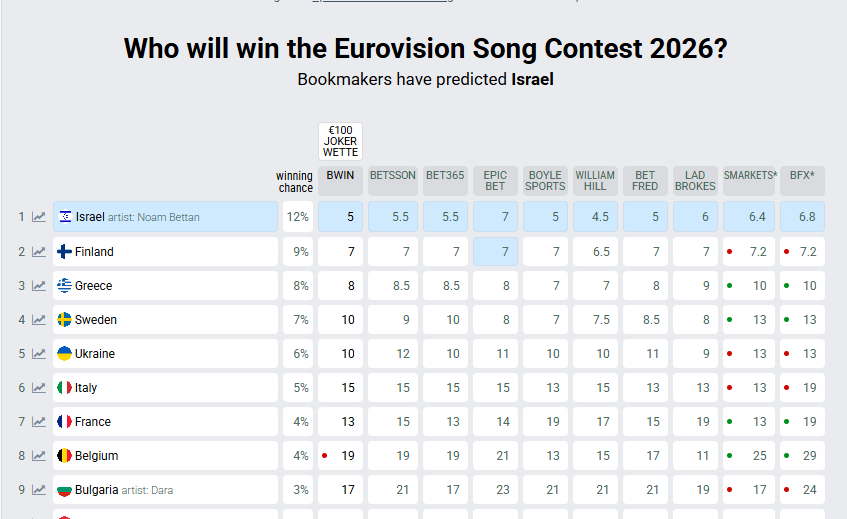Click the chart icon next to Italy
The width and height of the screenshot is (847, 519).
[39, 387]
